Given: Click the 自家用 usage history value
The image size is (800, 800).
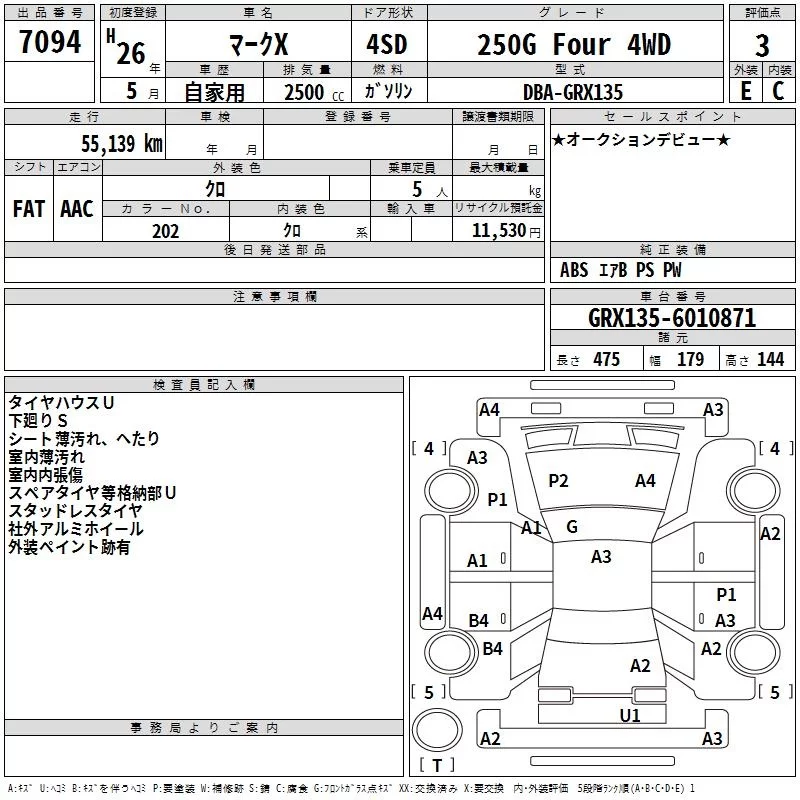Looking at the screenshot, I should [214, 92].
